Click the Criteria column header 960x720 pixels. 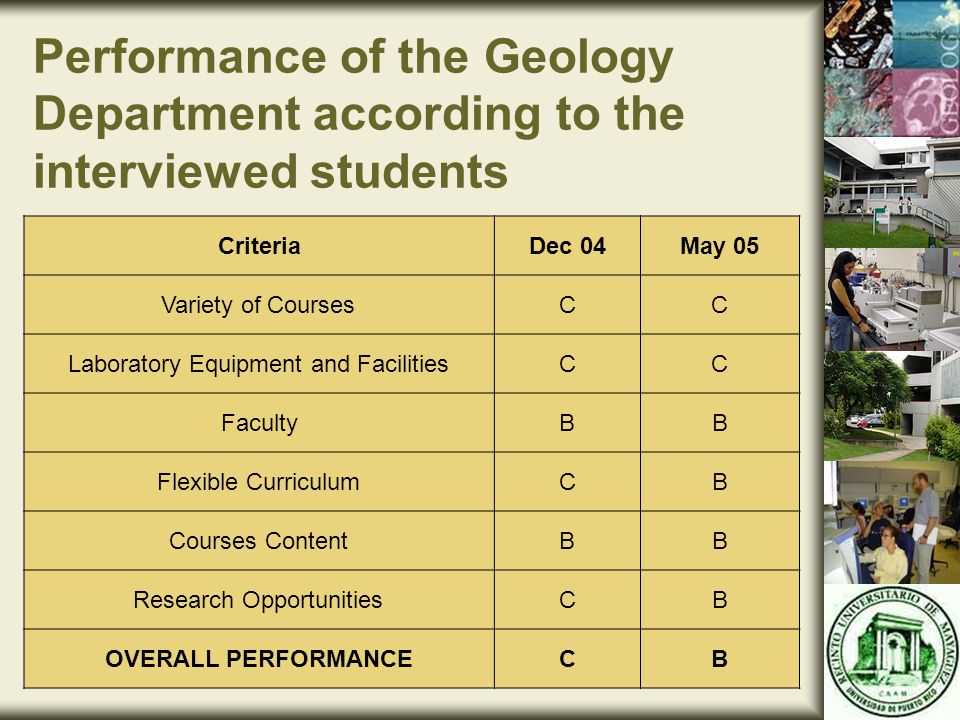(259, 246)
